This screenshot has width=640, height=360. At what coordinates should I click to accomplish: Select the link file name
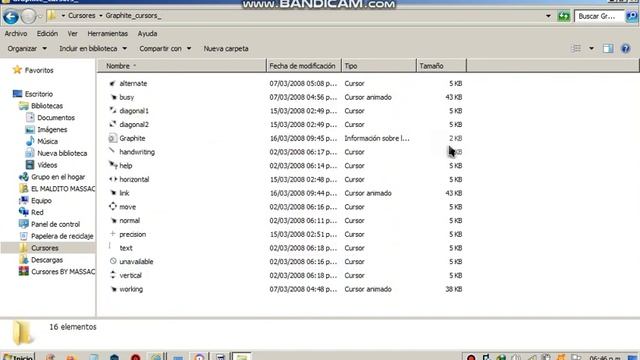pos(124,193)
